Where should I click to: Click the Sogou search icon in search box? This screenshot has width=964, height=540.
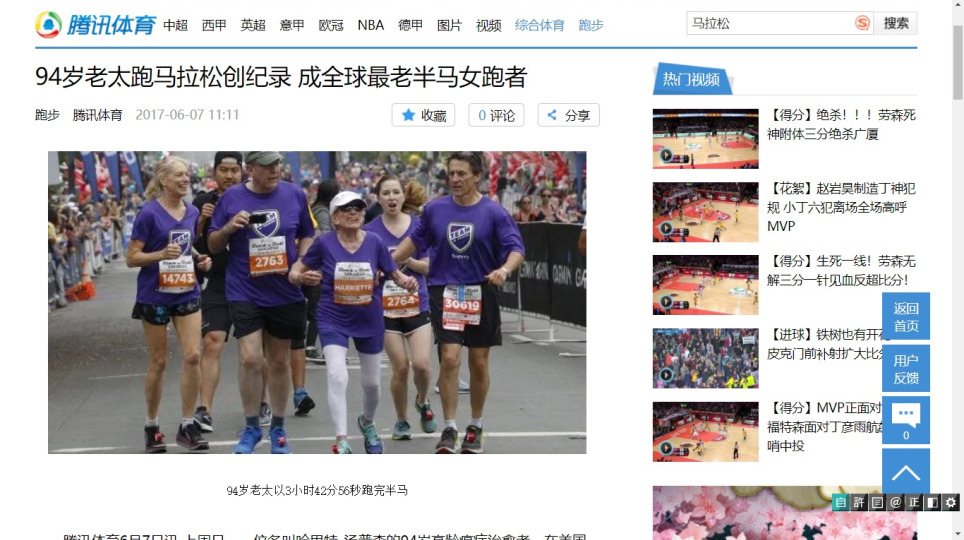click(862, 23)
